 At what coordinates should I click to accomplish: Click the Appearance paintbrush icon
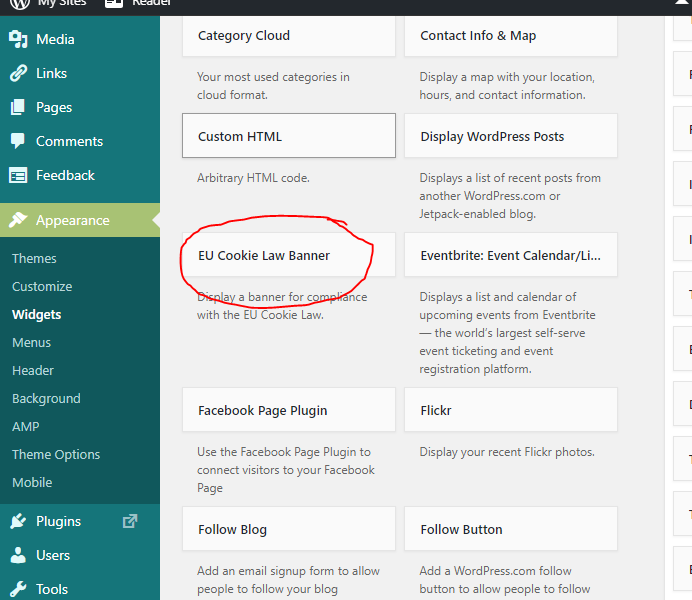coord(18,220)
